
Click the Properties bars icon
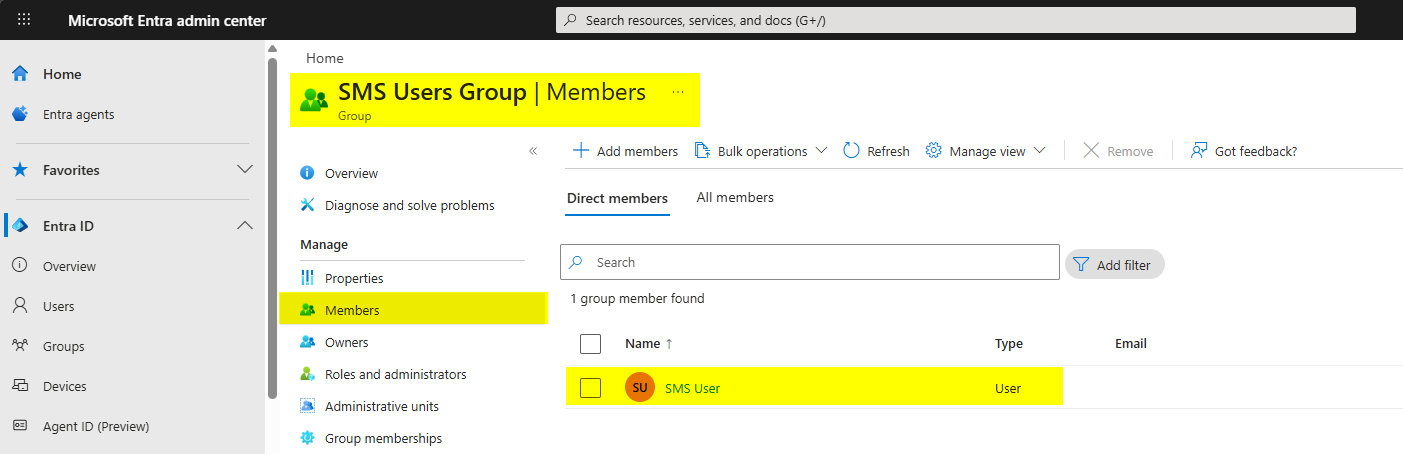(x=308, y=278)
